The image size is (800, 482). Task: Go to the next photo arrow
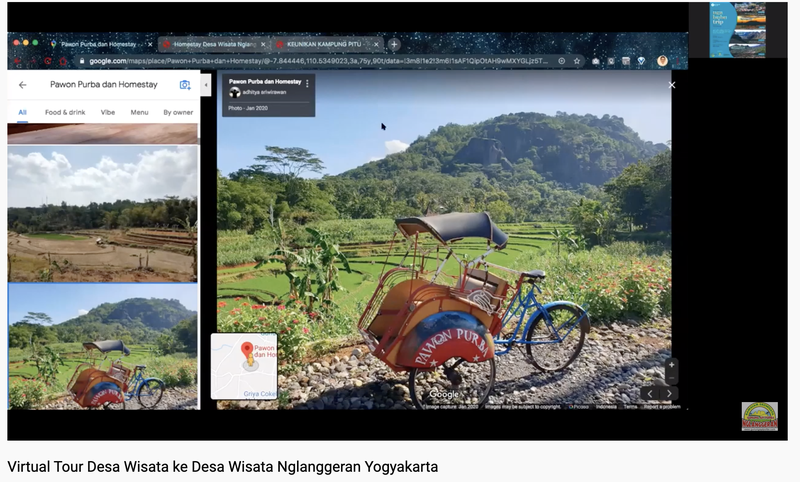[x=670, y=394]
